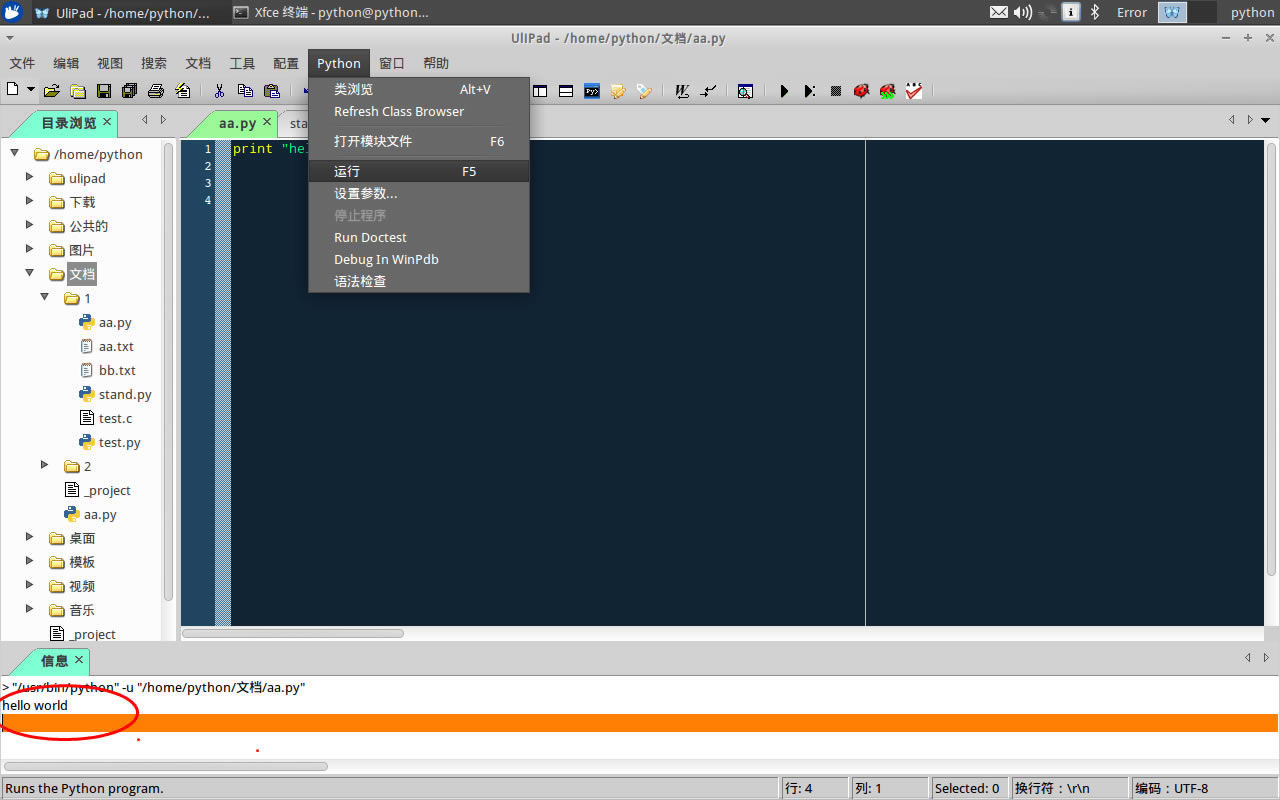The height and width of the screenshot is (800, 1280).
Task: Expand the 图片 folder
Action: coord(30,249)
